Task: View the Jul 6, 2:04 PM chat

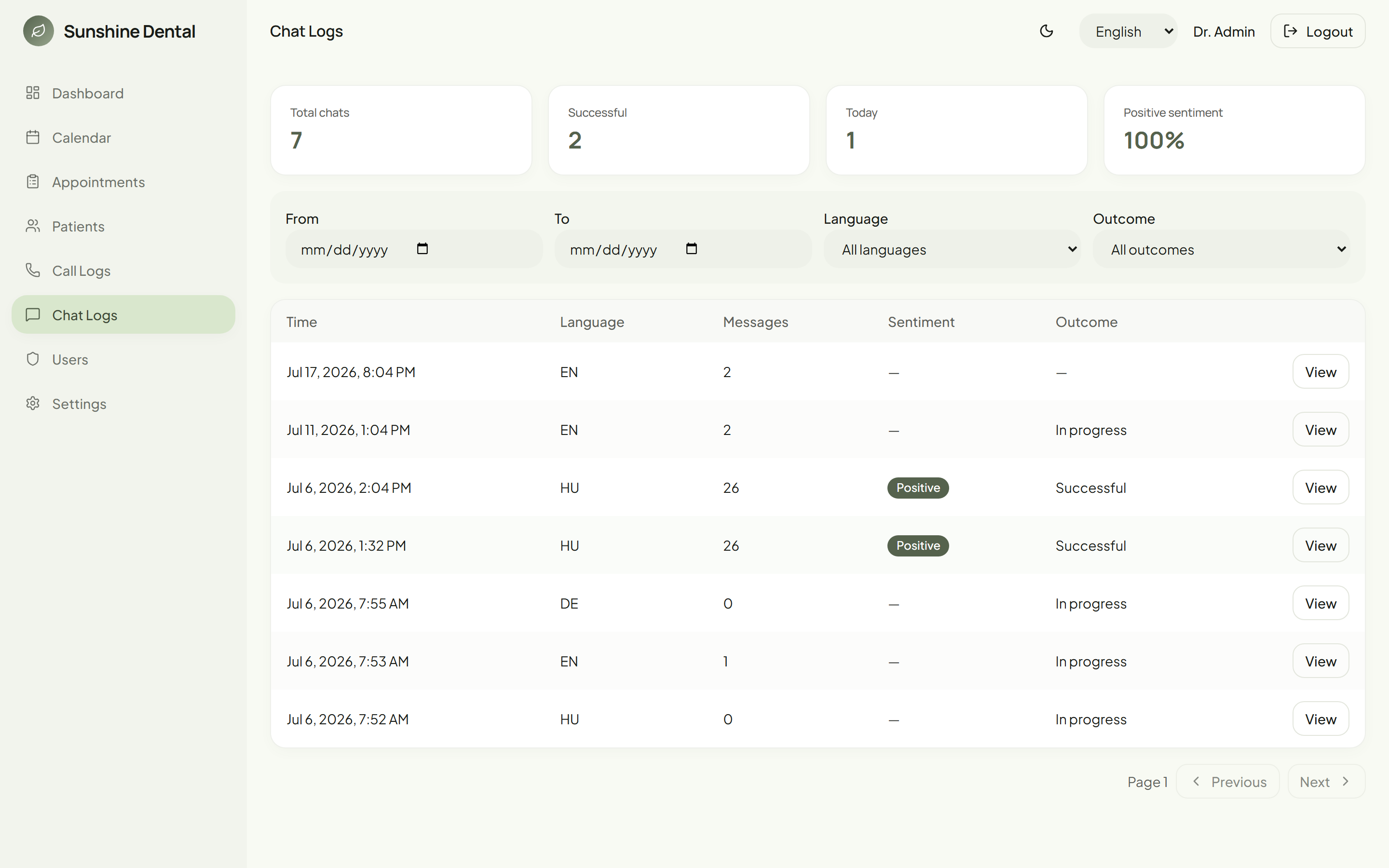Action: click(x=1321, y=488)
